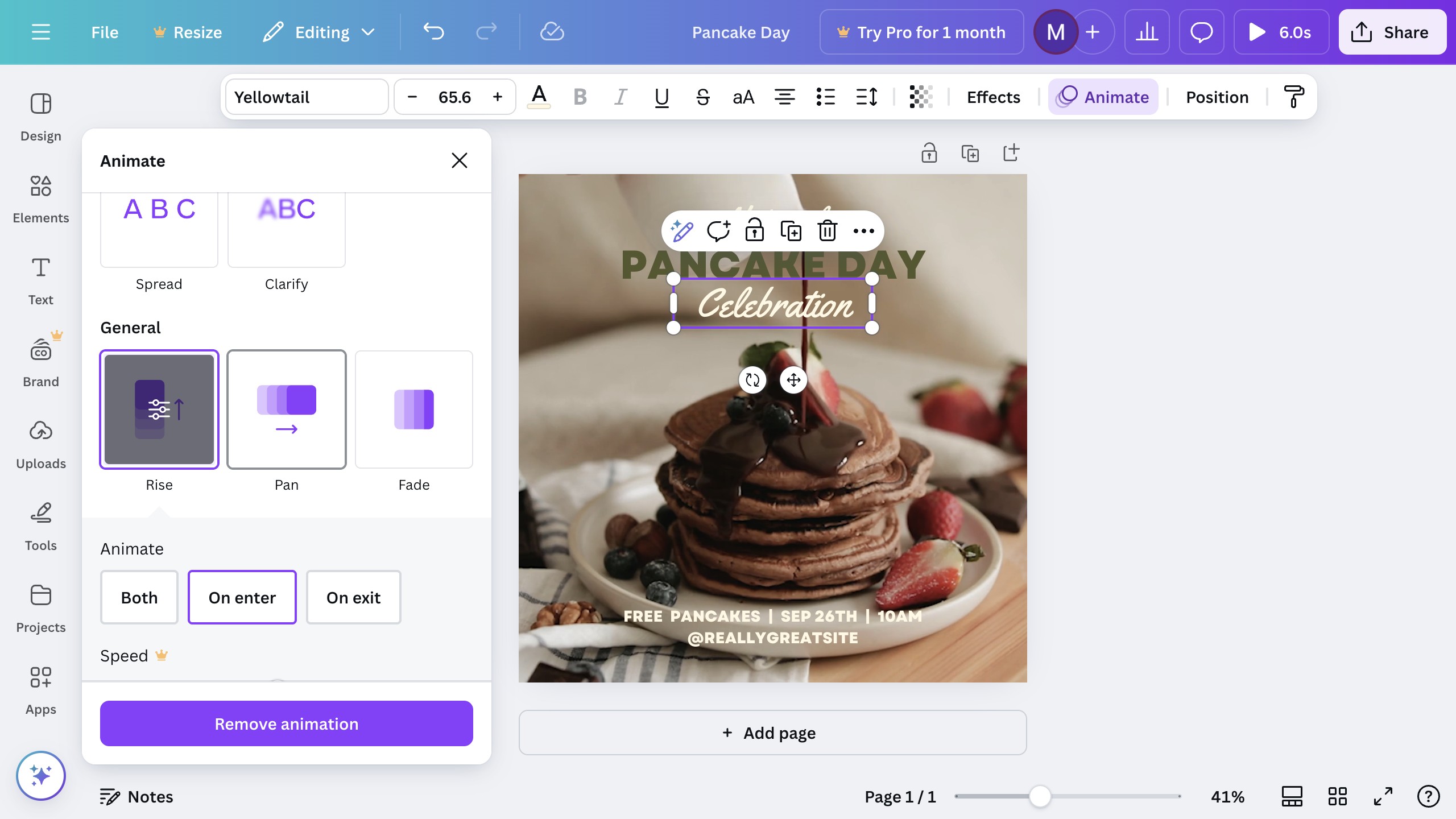This screenshot has width=1456, height=819.
Task: Play the 6.0s presentation preview
Action: 1281,32
